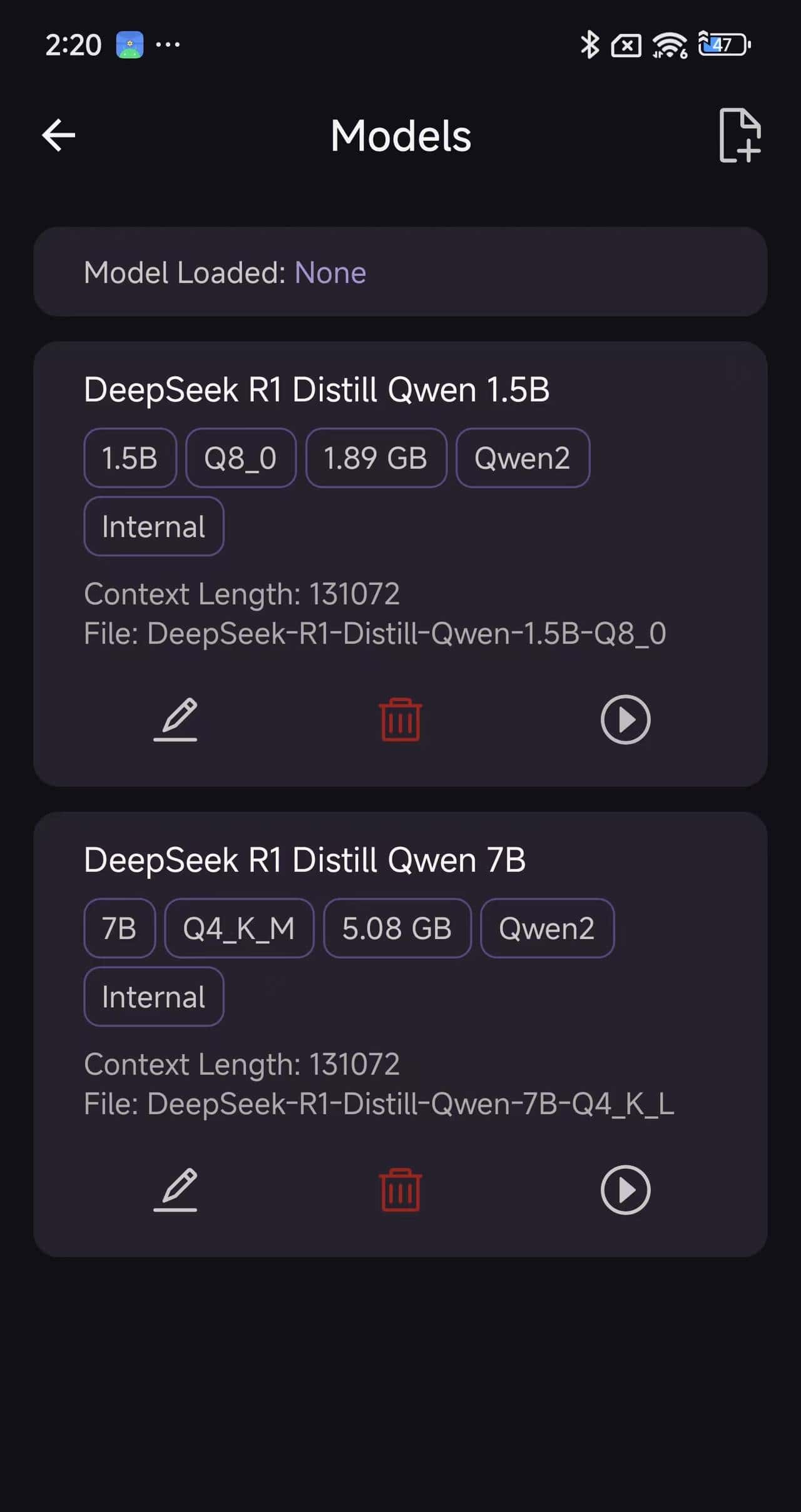Tap the 5.08 GB size chip
The image size is (801, 1512).
click(x=397, y=928)
